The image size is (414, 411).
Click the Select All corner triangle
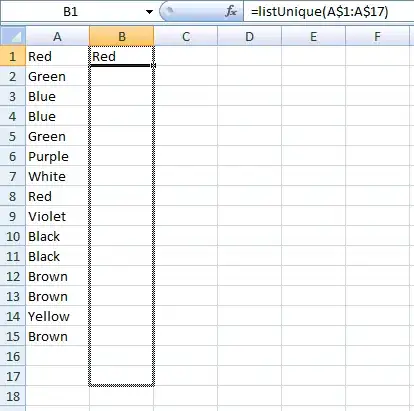point(13,36)
